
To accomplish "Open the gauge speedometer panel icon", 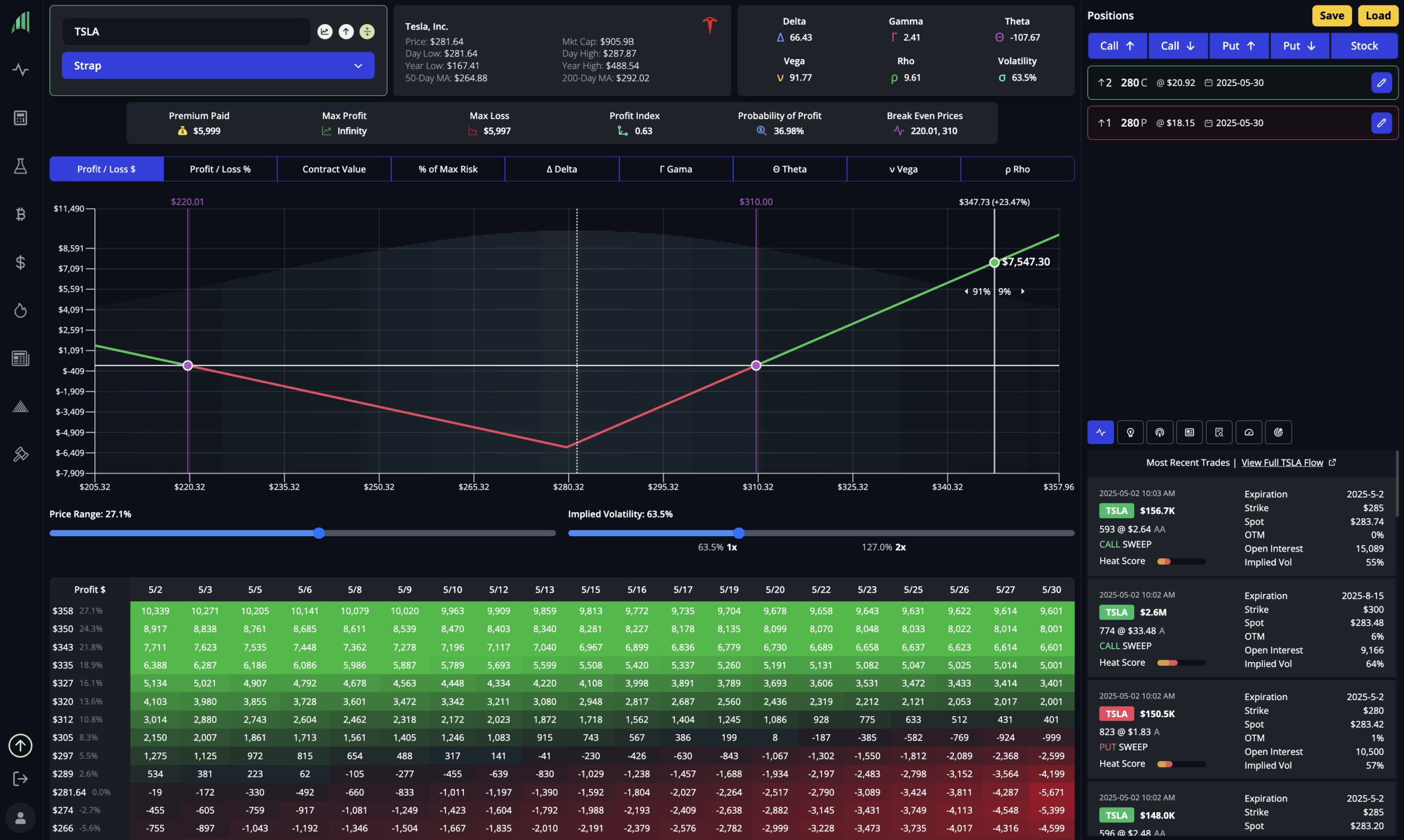I will 1248,433.
